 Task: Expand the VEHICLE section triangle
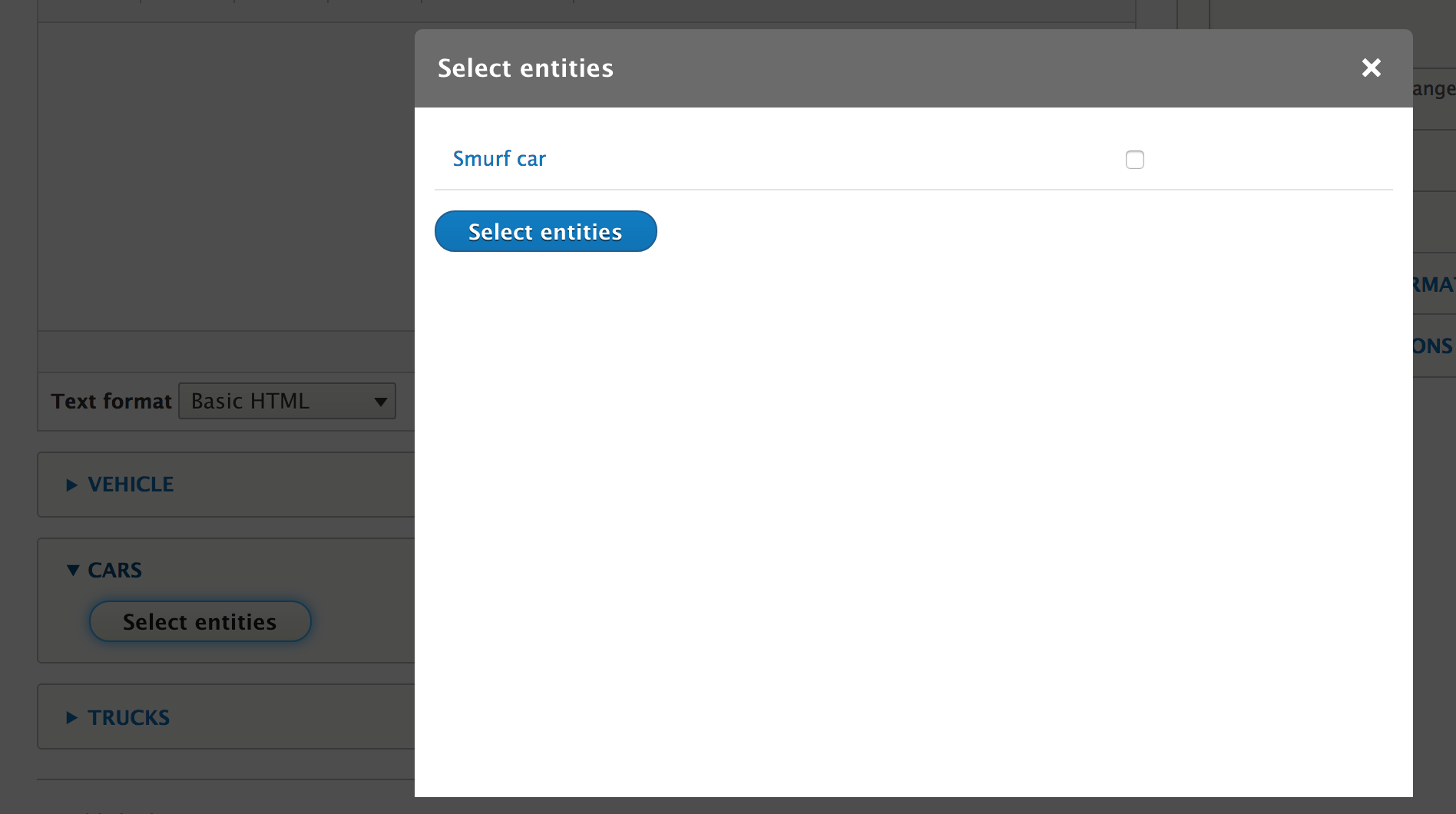pyautogui.click(x=71, y=485)
